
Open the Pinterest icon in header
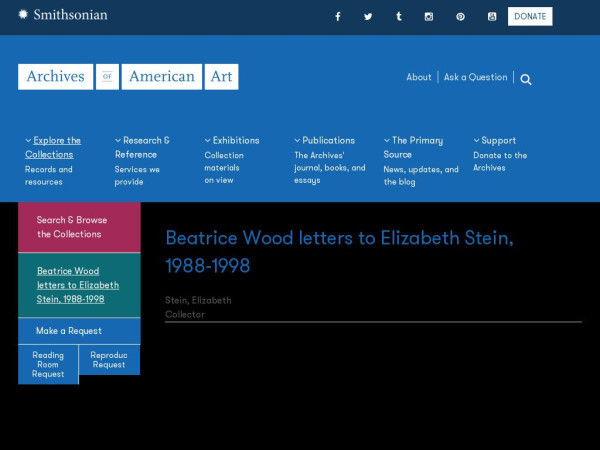[460, 16]
